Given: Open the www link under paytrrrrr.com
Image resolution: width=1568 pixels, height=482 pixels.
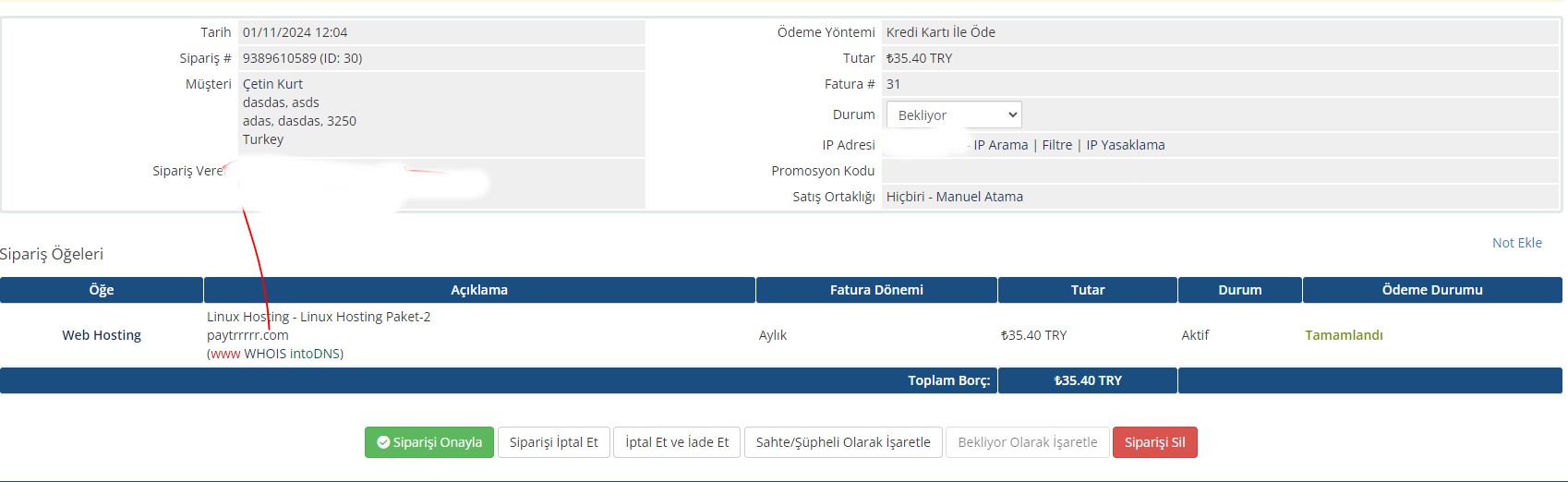Looking at the screenshot, I should coord(225,354).
